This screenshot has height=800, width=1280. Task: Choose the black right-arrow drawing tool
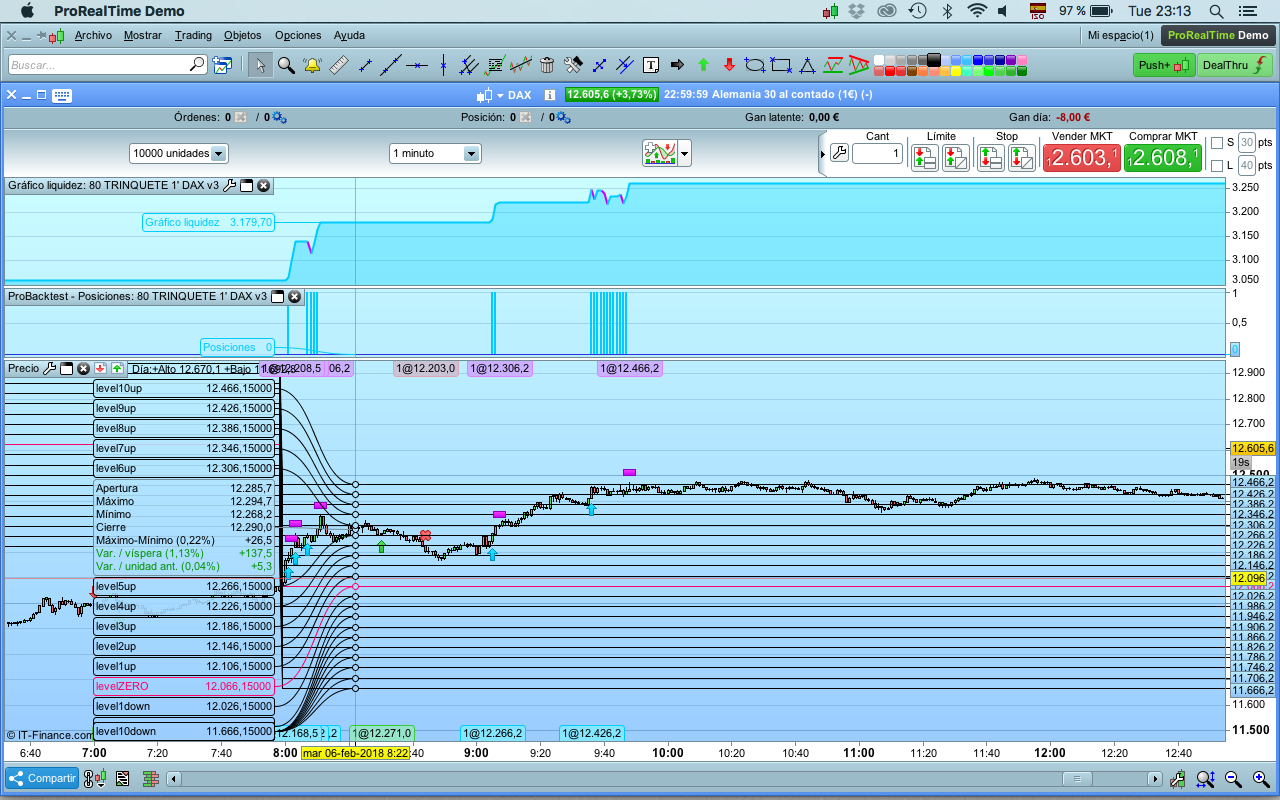[x=677, y=65]
